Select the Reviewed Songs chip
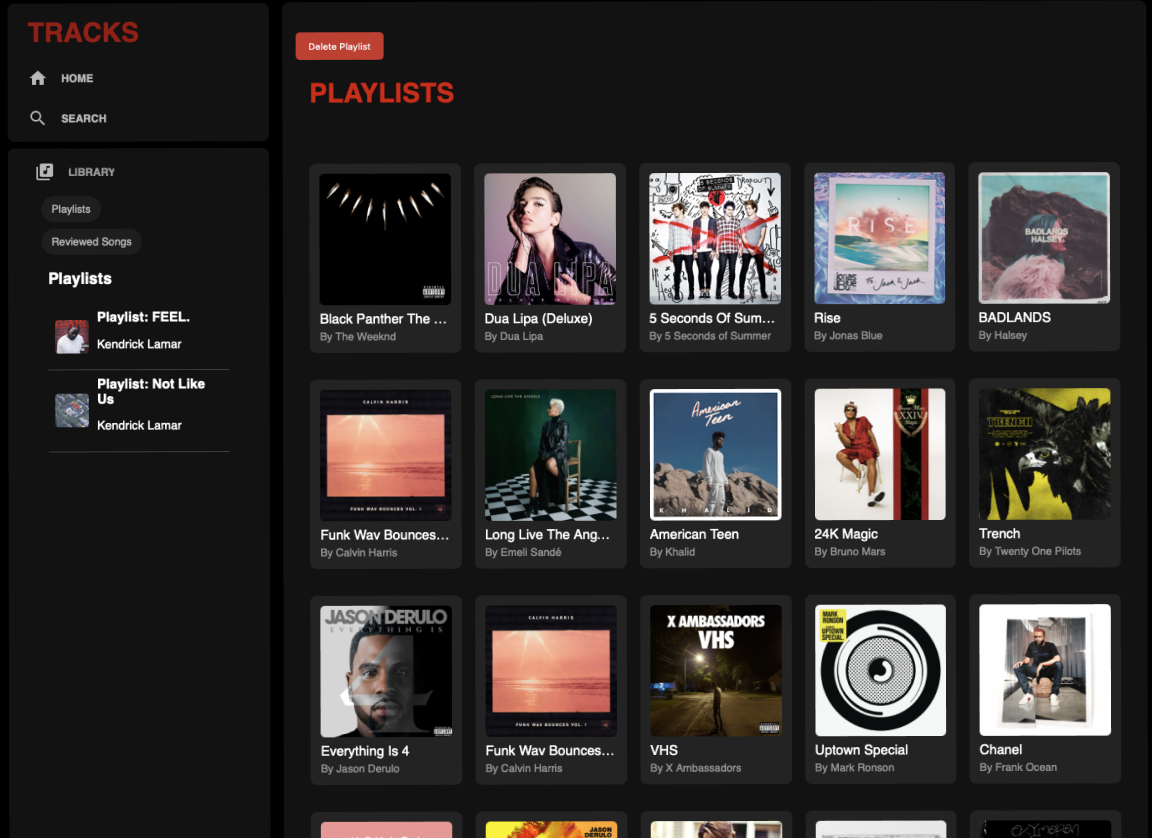The width and height of the screenshot is (1152, 838). click(x=91, y=242)
